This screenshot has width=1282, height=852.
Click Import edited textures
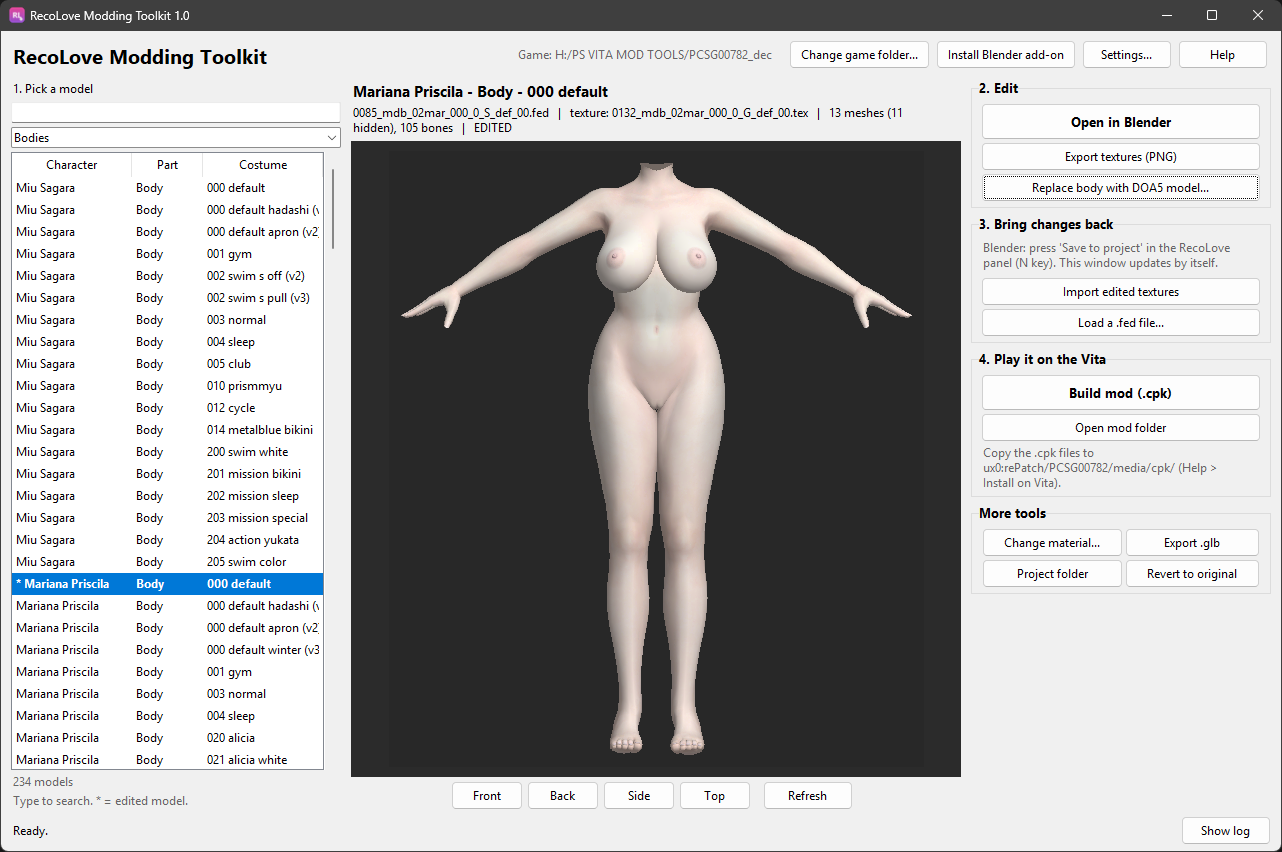[1121, 292]
